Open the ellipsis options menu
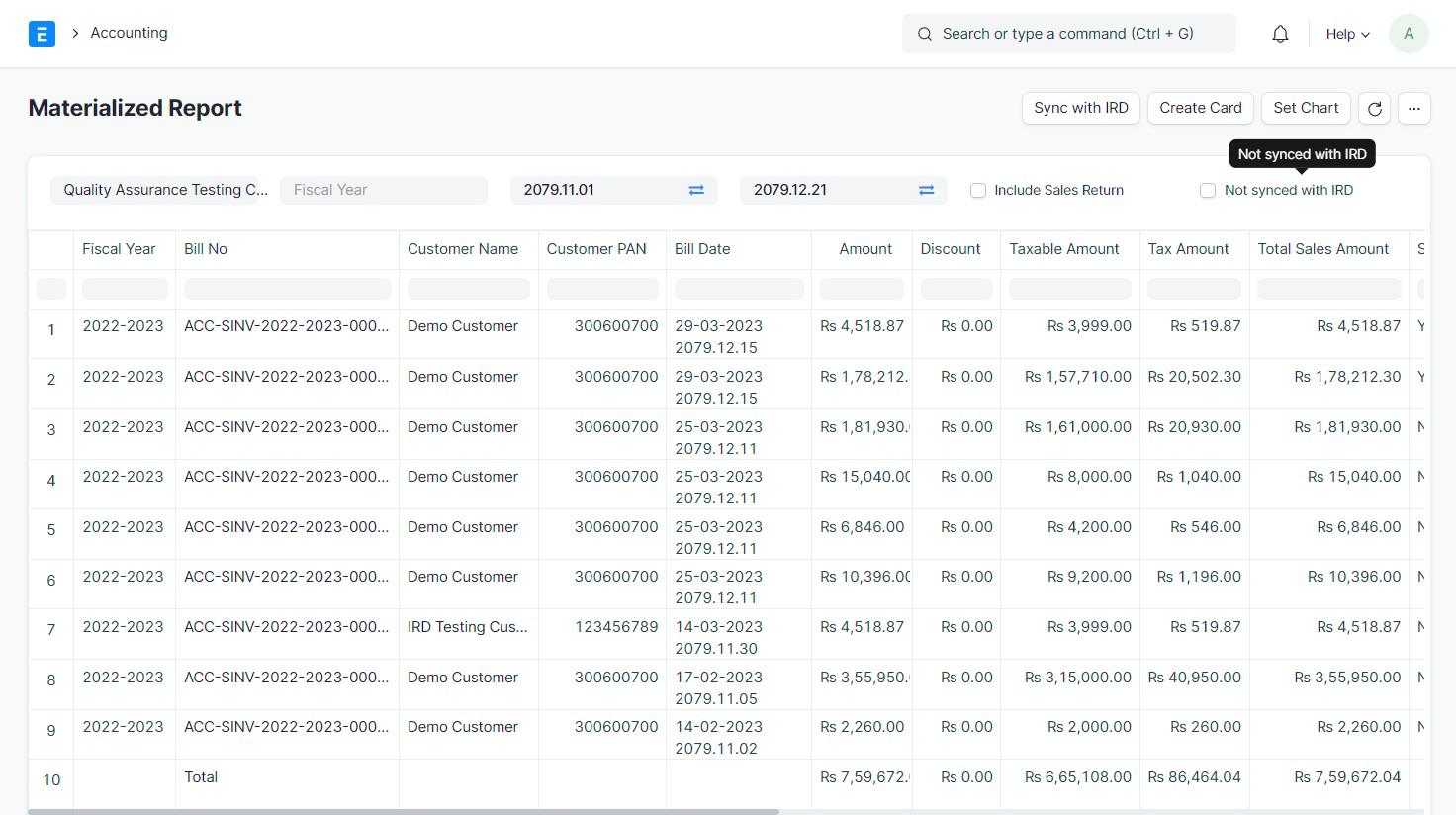The width and height of the screenshot is (1456, 815). coord(1414,108)
